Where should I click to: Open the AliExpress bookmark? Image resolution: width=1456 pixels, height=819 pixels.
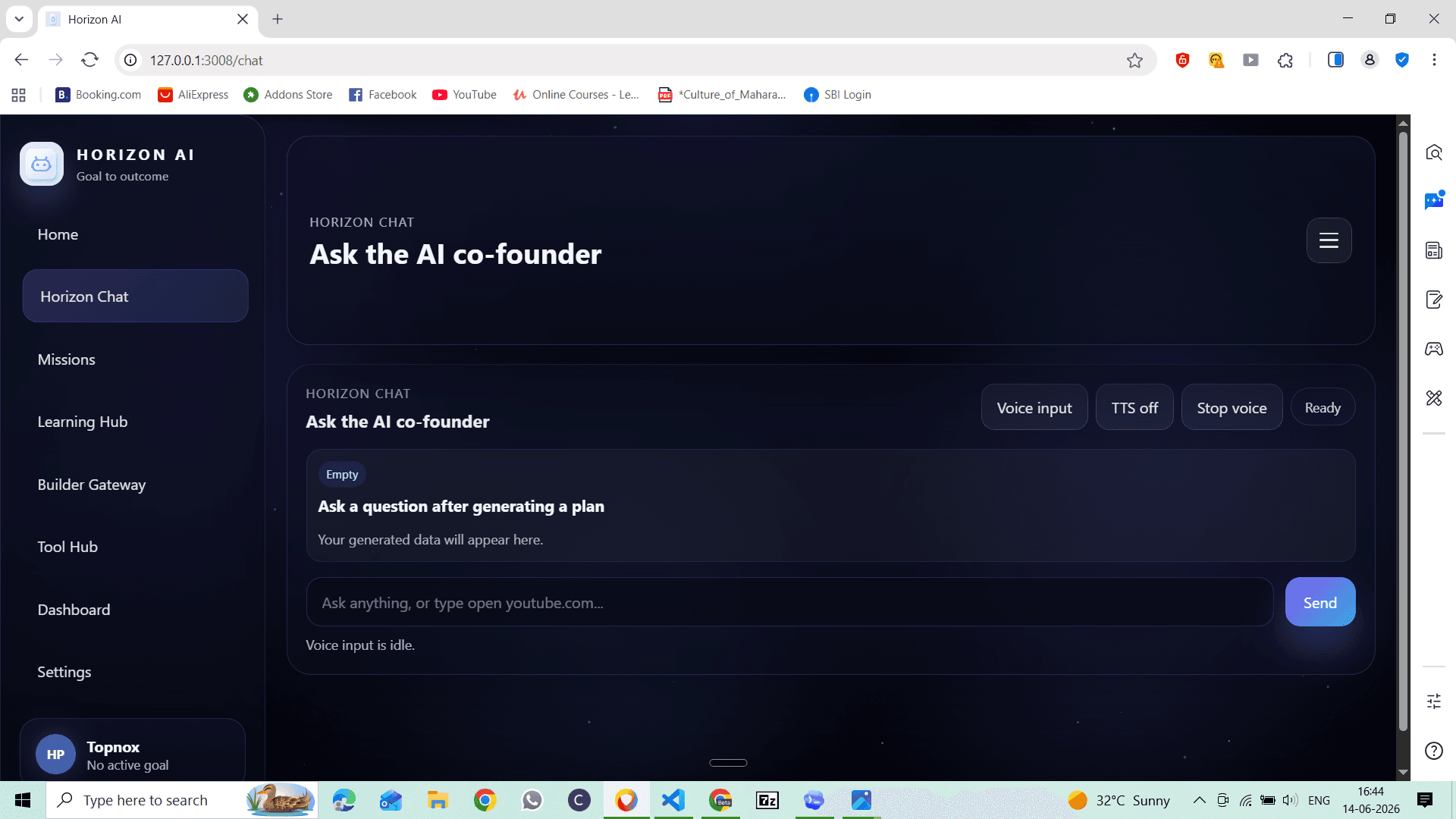[193, 95]
